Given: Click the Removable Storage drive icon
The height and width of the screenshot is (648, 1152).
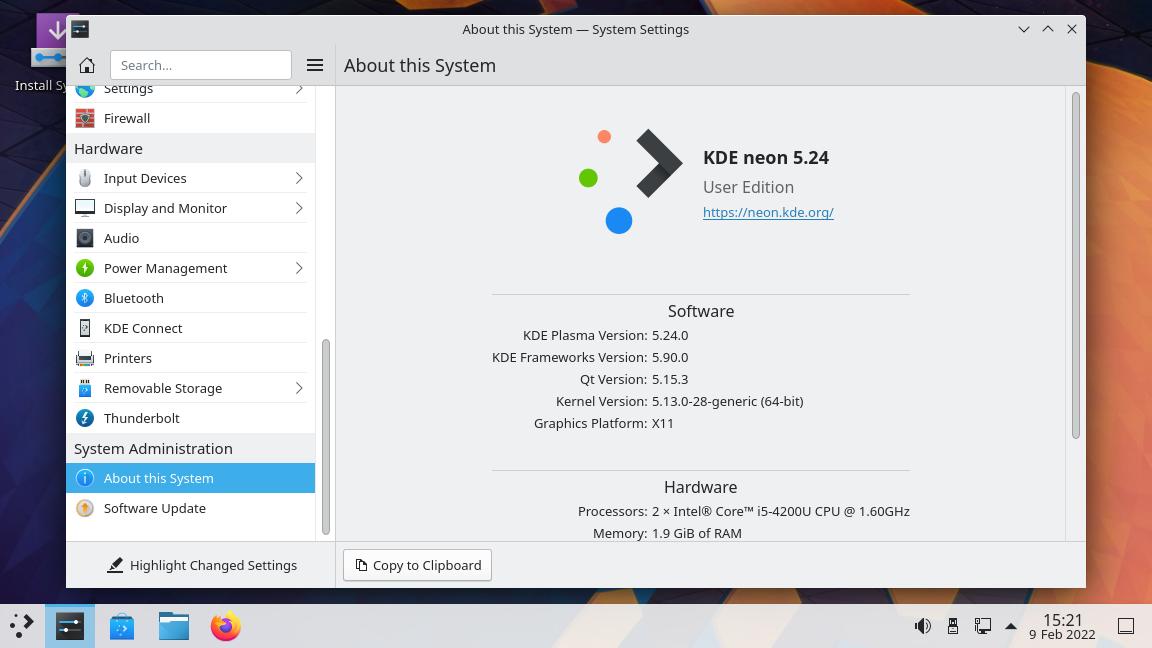Looking at the screenshot, I should pyautogui.click(x=85, y=389).
